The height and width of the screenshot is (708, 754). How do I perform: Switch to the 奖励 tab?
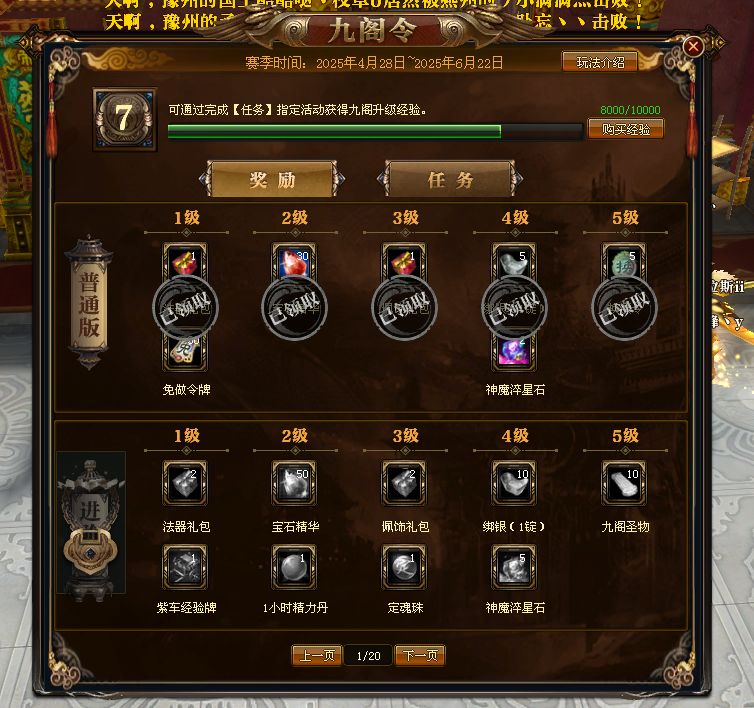(x=272, y=179)
